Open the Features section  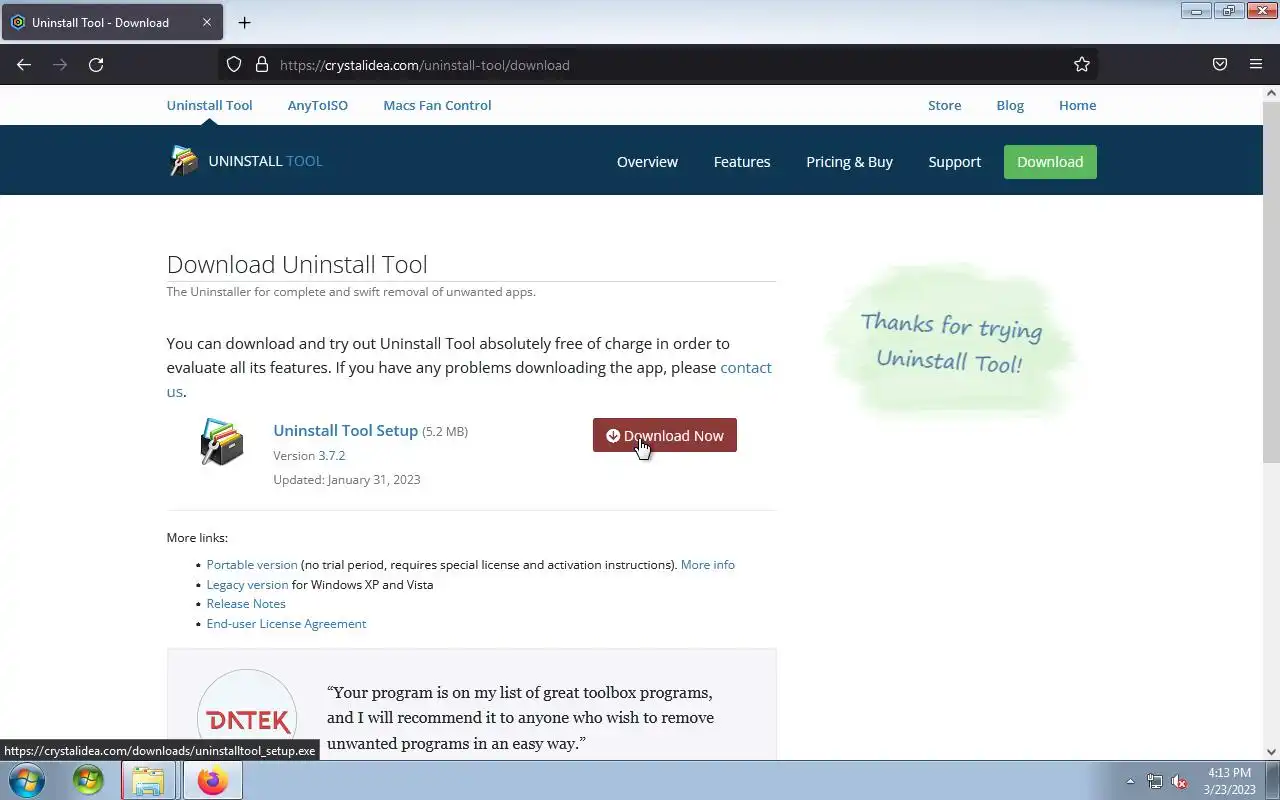coord(742,162)
